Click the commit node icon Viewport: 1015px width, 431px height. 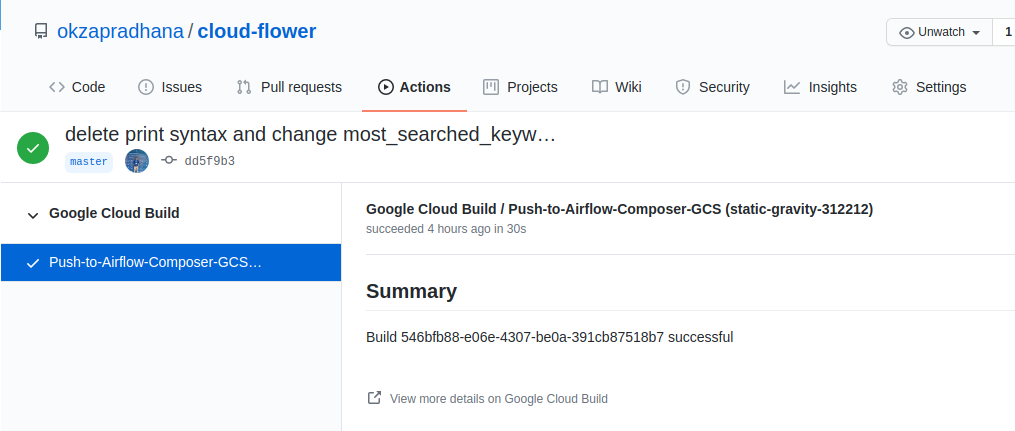point(169,160)
